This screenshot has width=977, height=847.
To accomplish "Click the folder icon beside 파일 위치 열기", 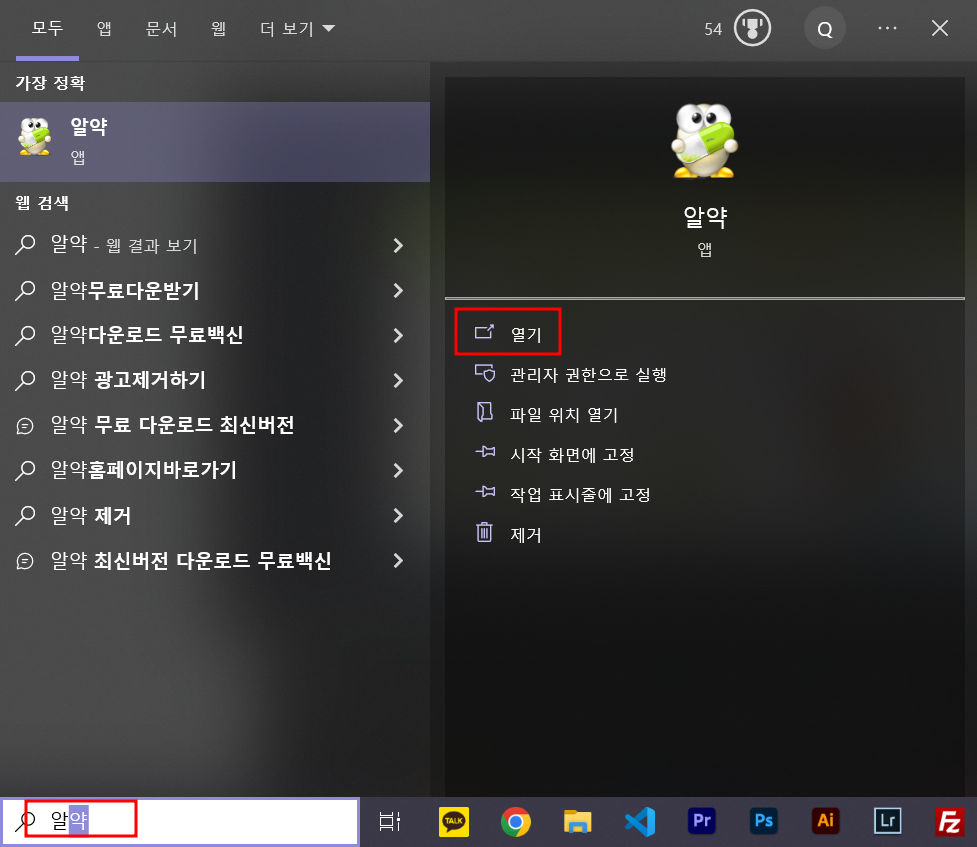I will click(485, 412).
